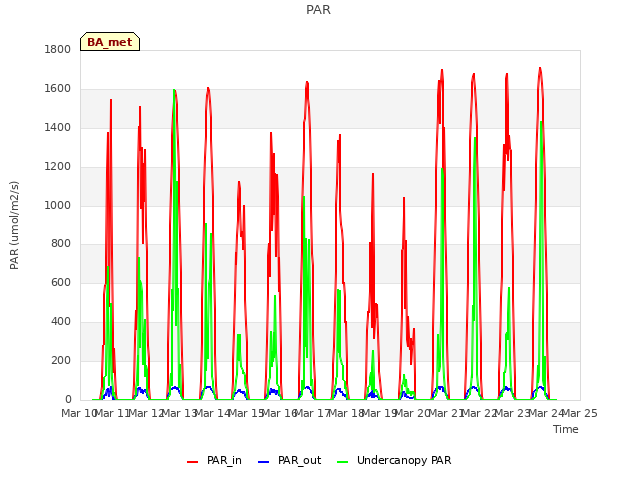Click the Mar 21 x-axis label
This screenshot has width=640, height=480.
tap(446, 413)
